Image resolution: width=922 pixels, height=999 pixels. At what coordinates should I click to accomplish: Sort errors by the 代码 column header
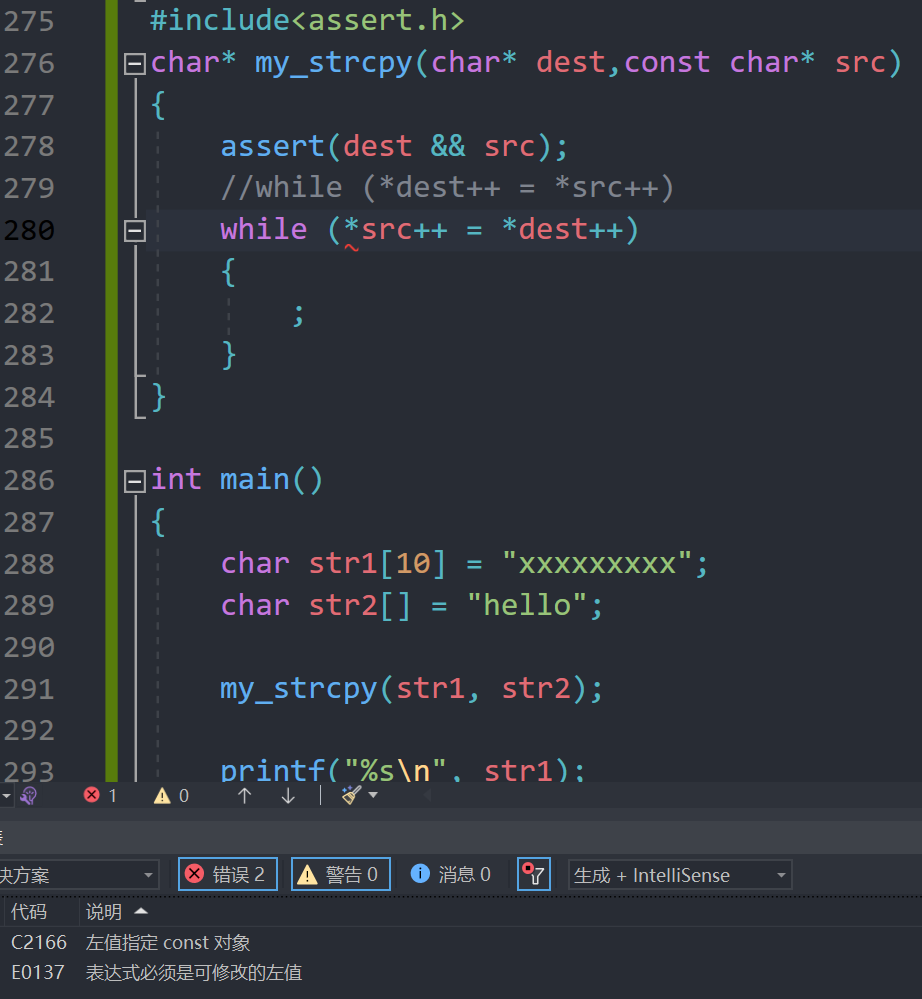click(x=29, y=912)
